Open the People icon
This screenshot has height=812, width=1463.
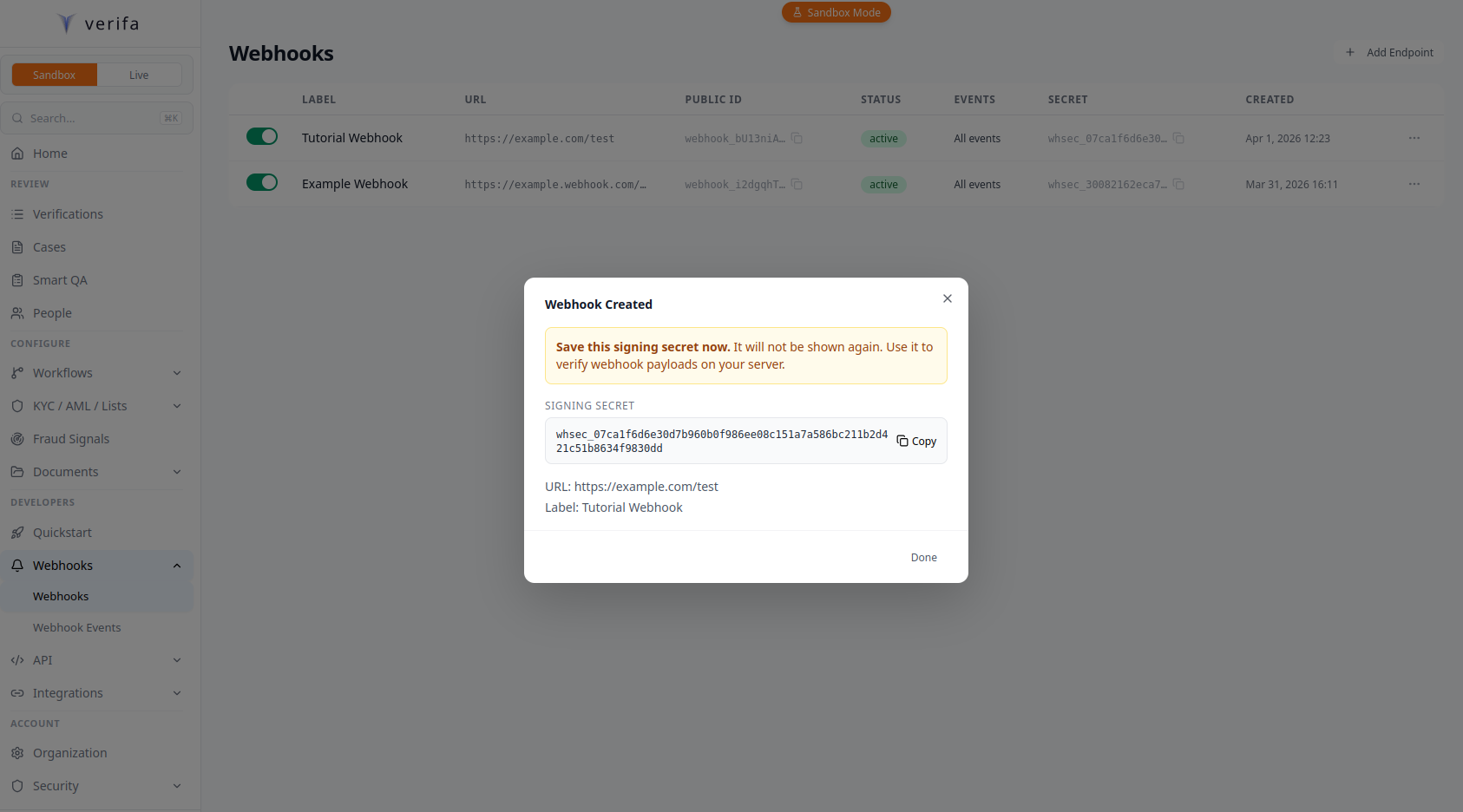coord(18,312)
